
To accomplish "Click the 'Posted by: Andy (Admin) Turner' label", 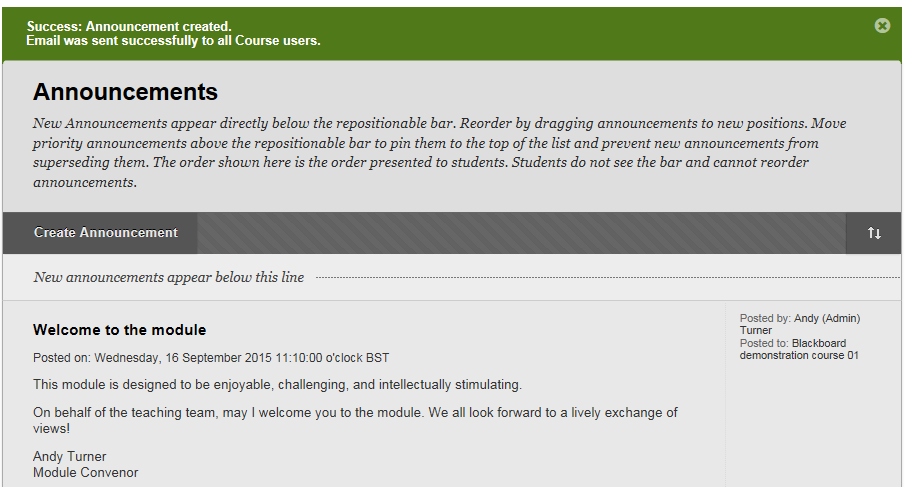I will pos(799,324).
